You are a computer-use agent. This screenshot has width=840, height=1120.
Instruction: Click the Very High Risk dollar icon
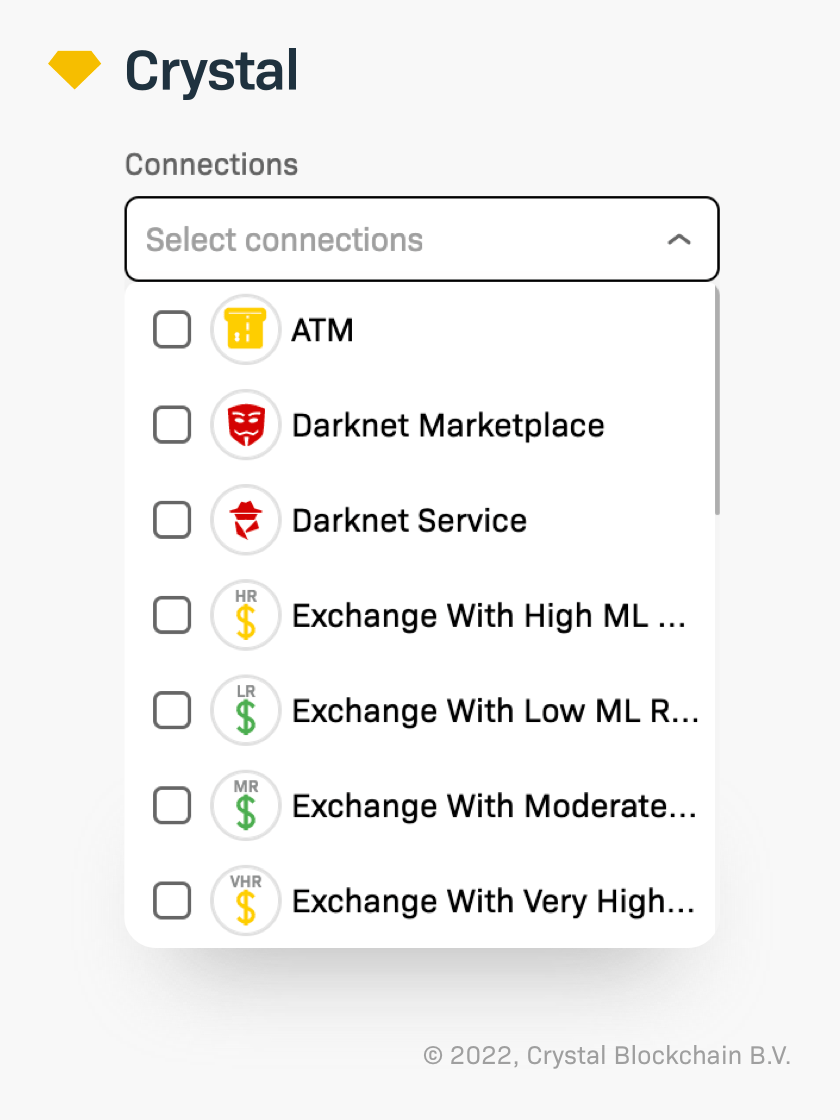click(245, 900)
